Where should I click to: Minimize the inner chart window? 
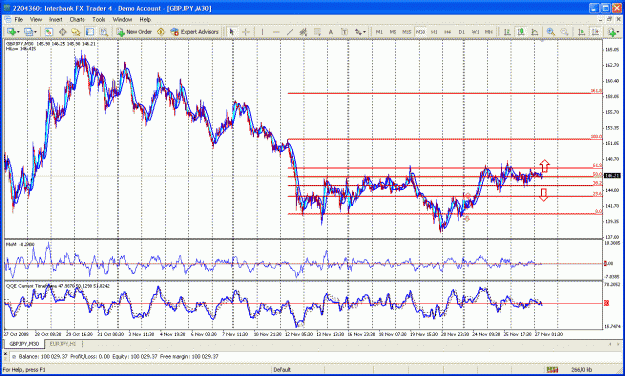pos(601,19)
